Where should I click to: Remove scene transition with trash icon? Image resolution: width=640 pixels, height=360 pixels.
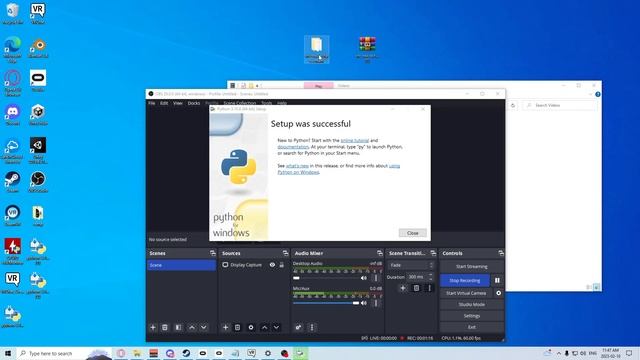point(416,288)
